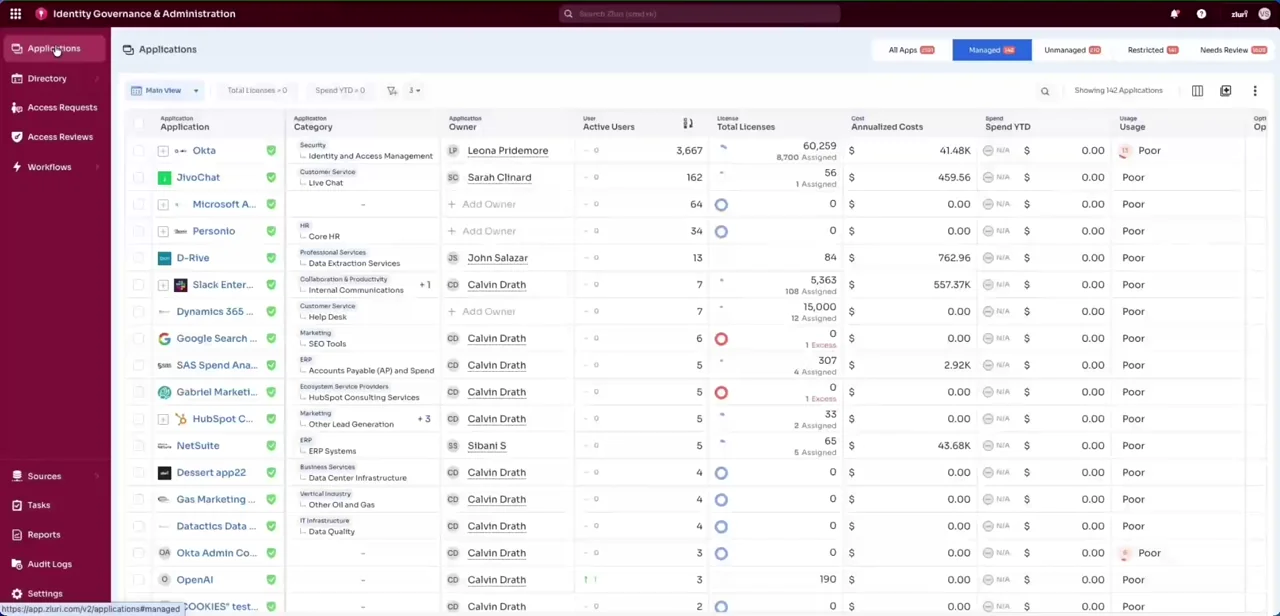1280x616 pixels.
Task: Expand the Microsoft A... row plus box
Action: click(x=163, y=204)
